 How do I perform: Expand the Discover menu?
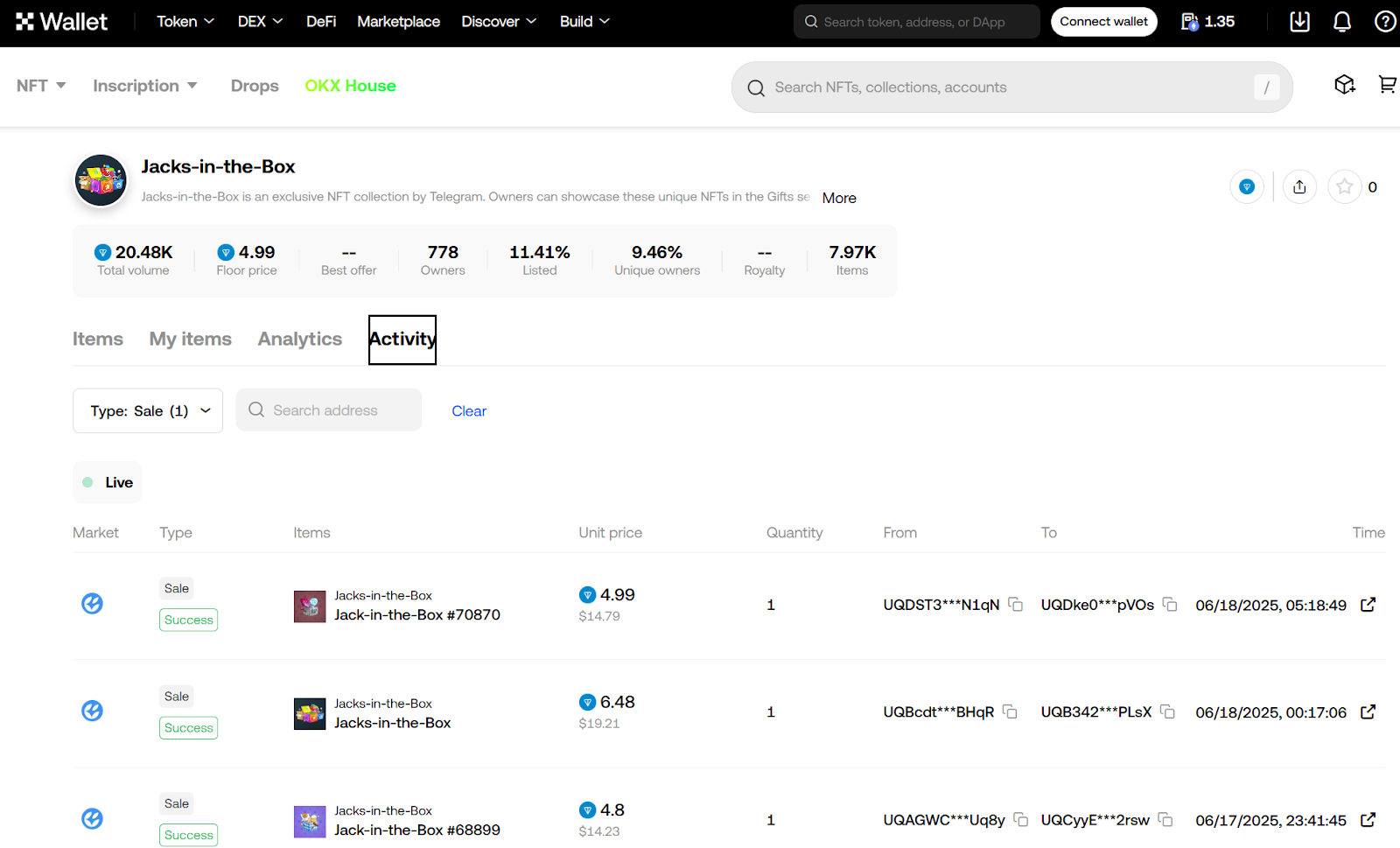click(x=499, y=22)
